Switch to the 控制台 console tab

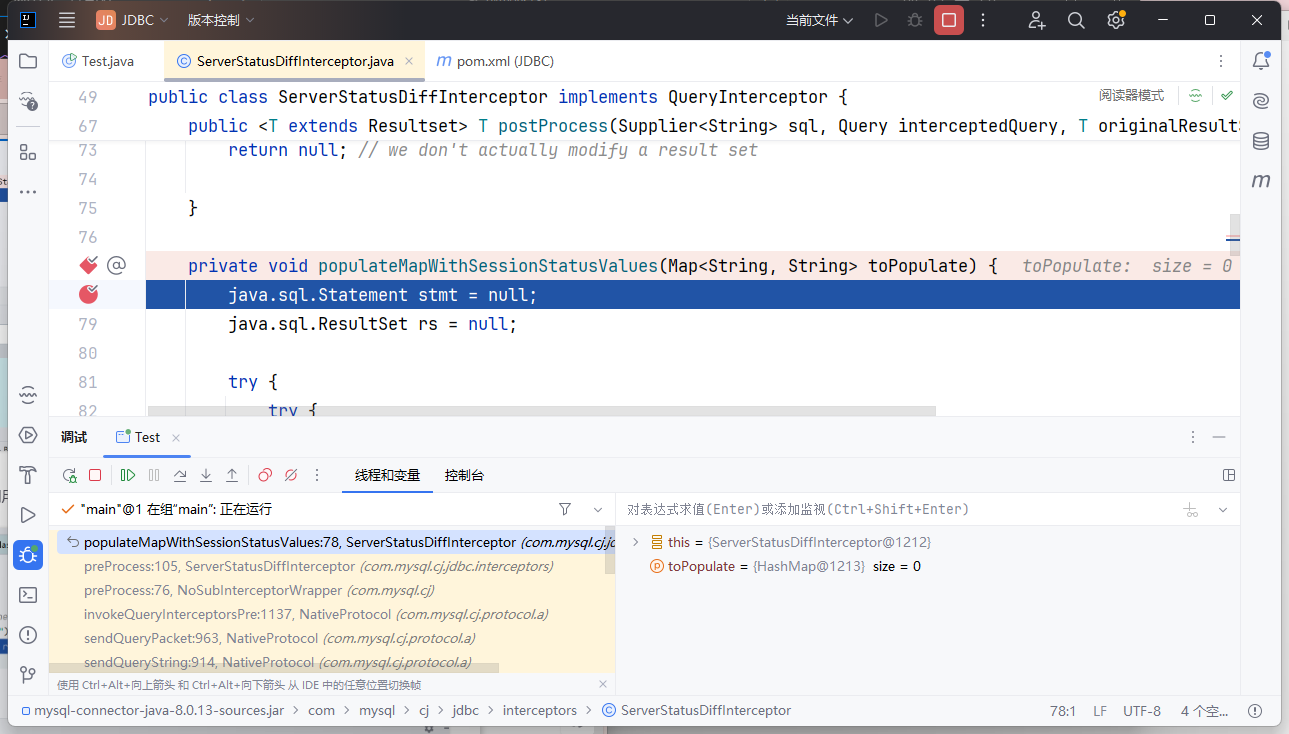(x=464, y=476)
